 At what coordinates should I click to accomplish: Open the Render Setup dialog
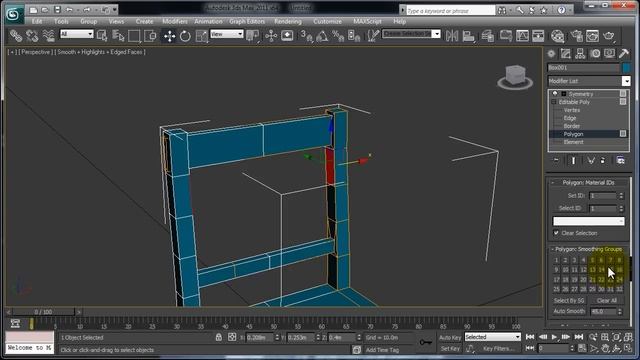click(576, 36)
